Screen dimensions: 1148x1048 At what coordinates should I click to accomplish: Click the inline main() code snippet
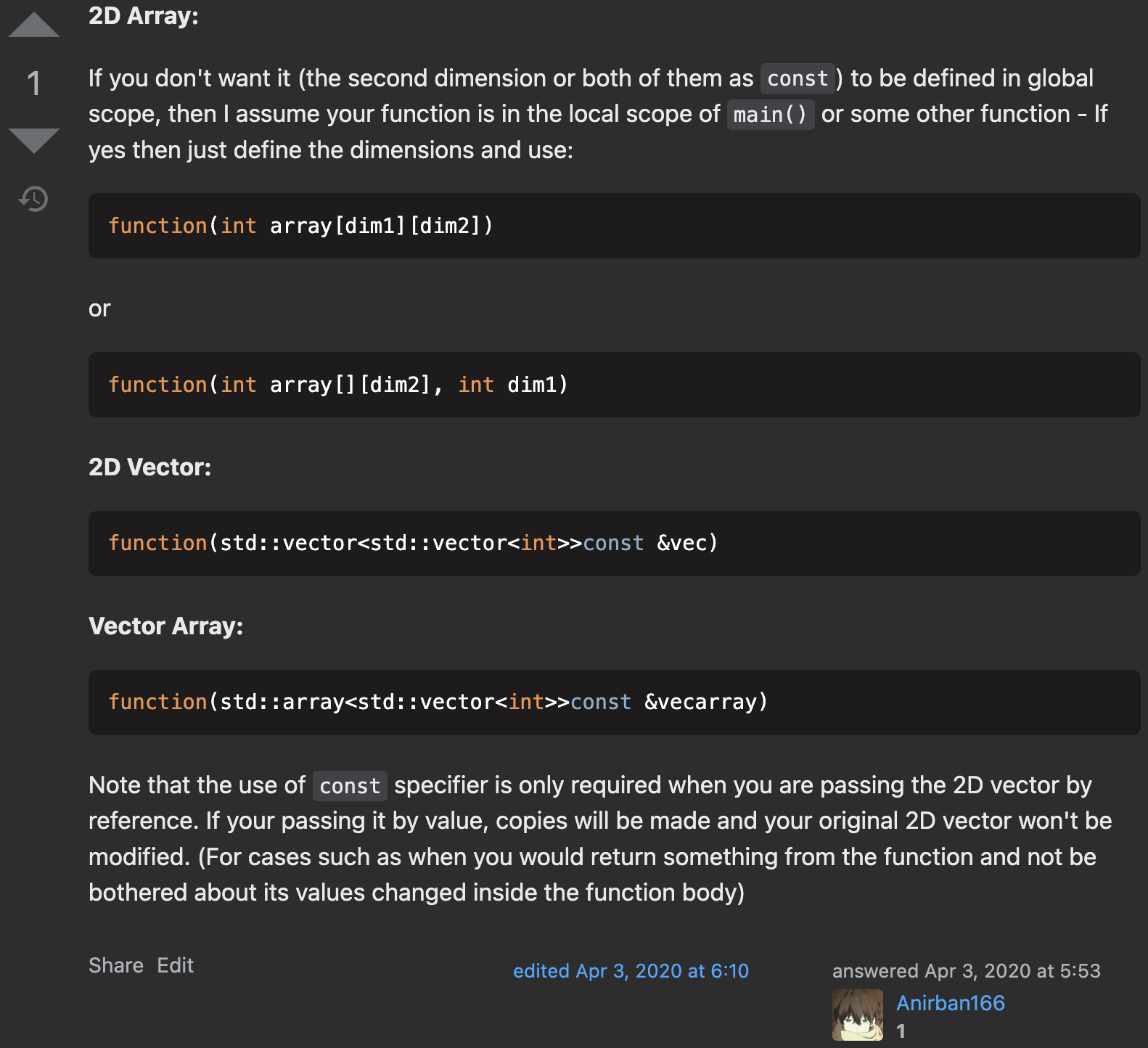(x=770, y=115)
